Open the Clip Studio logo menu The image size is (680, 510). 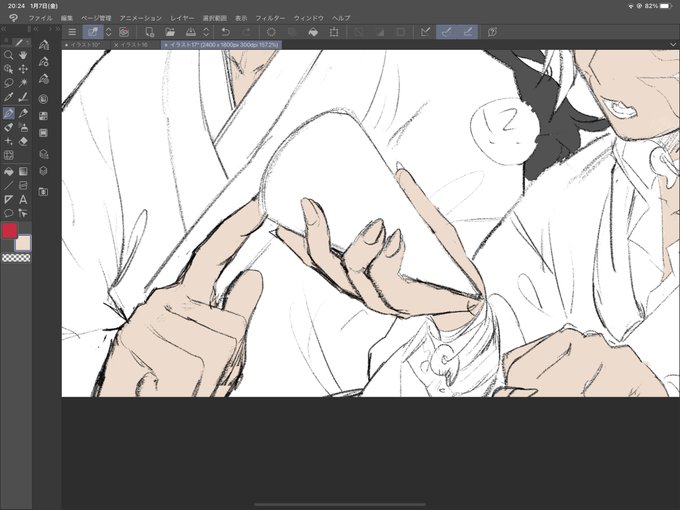(x=13, y=18)
